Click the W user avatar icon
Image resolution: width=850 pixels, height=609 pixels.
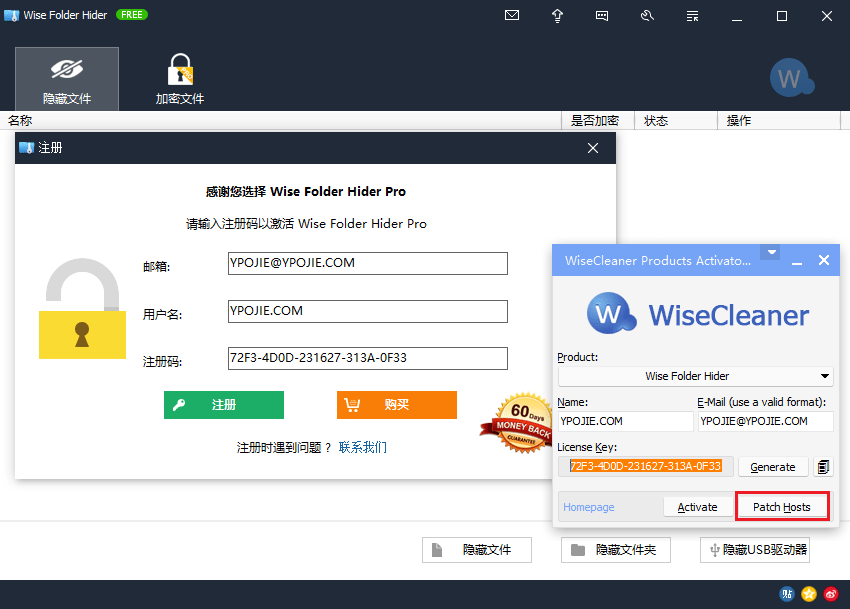791,77
